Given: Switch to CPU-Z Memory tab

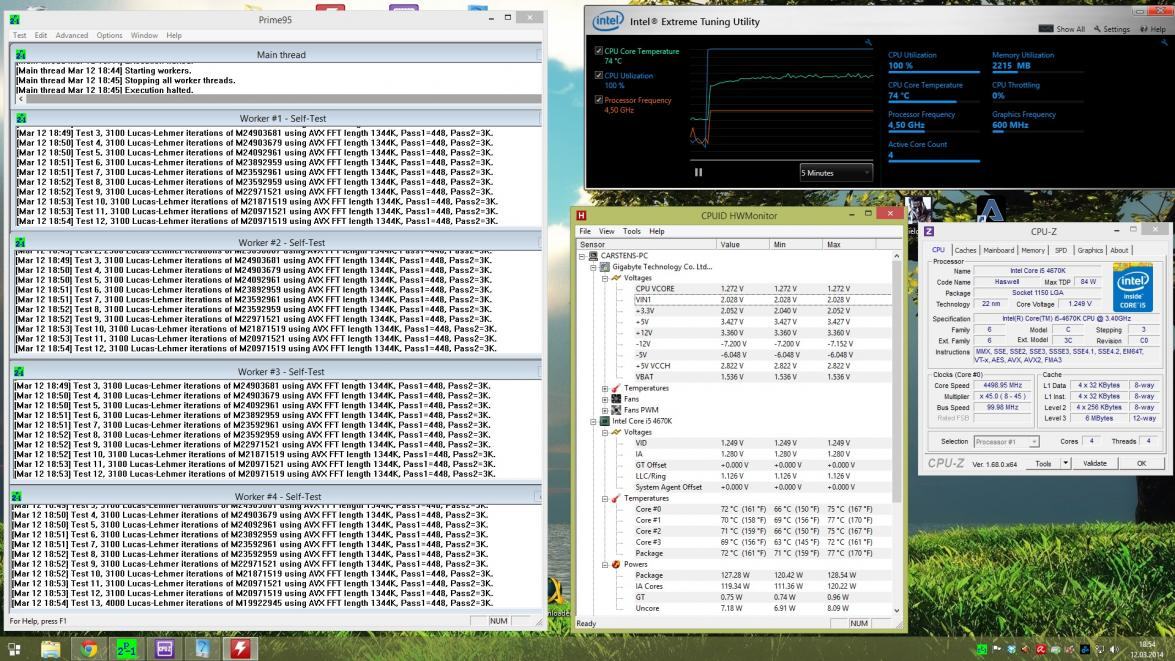Looking at the screenshot, I should tap(1033, 250).
